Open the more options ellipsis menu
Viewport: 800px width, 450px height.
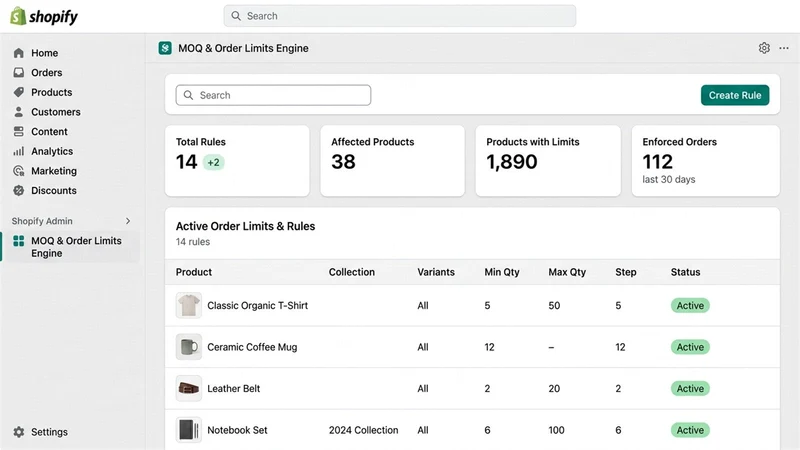784,48
